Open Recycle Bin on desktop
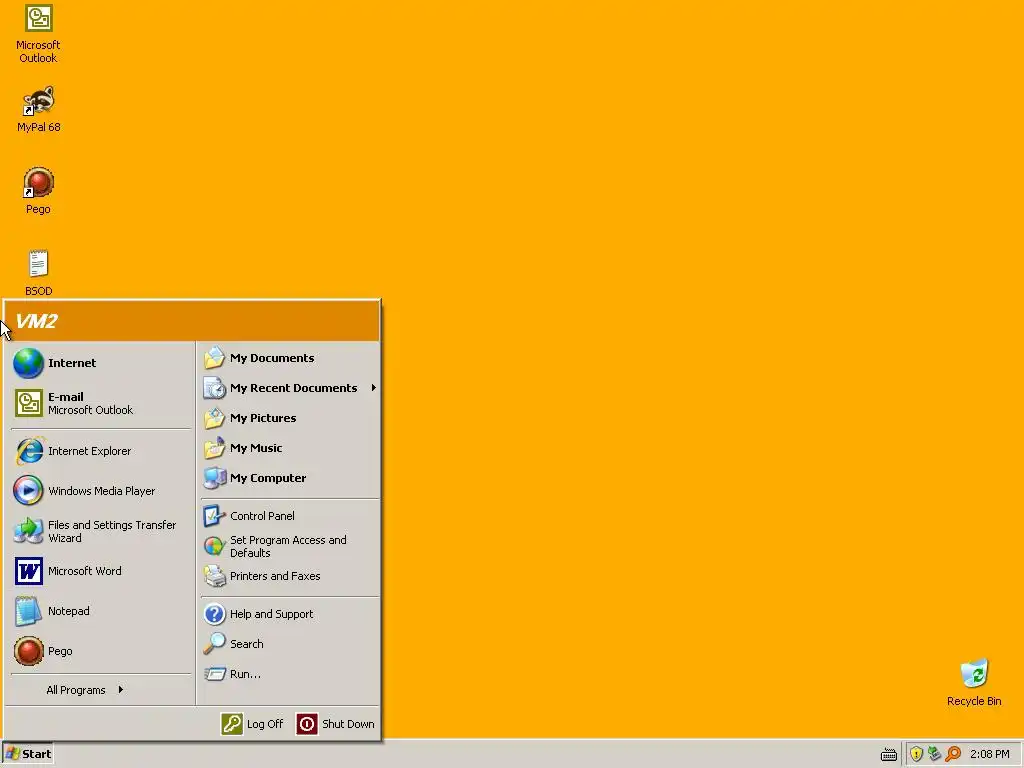 [974, 682]
